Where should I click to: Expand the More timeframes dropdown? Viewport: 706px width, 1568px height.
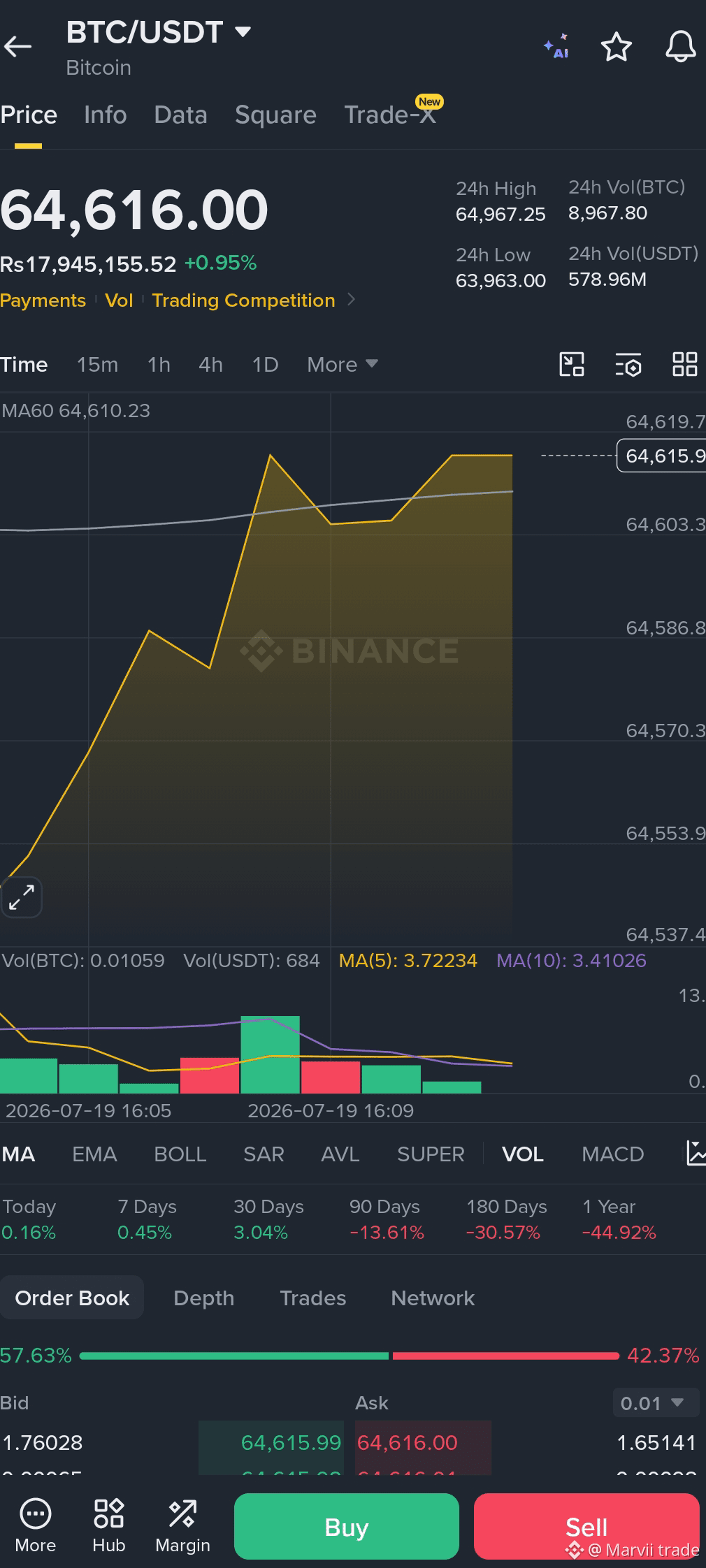pyautogui.click(x=343, y=364)
